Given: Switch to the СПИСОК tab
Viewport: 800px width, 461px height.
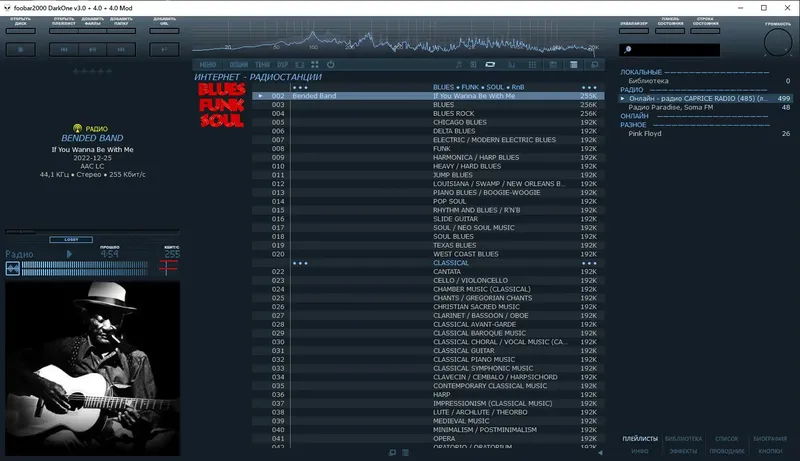Looking at the screenshot, I should coord(727,439).
